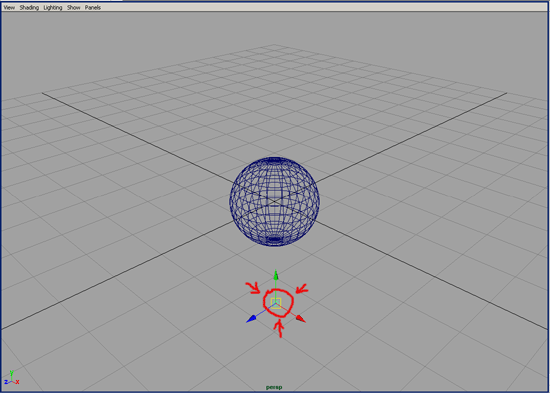Click the blue Z-axis line of the manipulator
Image resolution: width=550 pixels, height=393 pixels.
[x=265, y=310]
